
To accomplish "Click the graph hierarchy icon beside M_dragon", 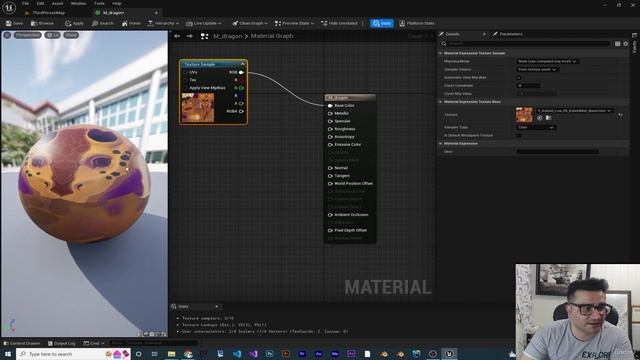I will [x=204, y=36].
